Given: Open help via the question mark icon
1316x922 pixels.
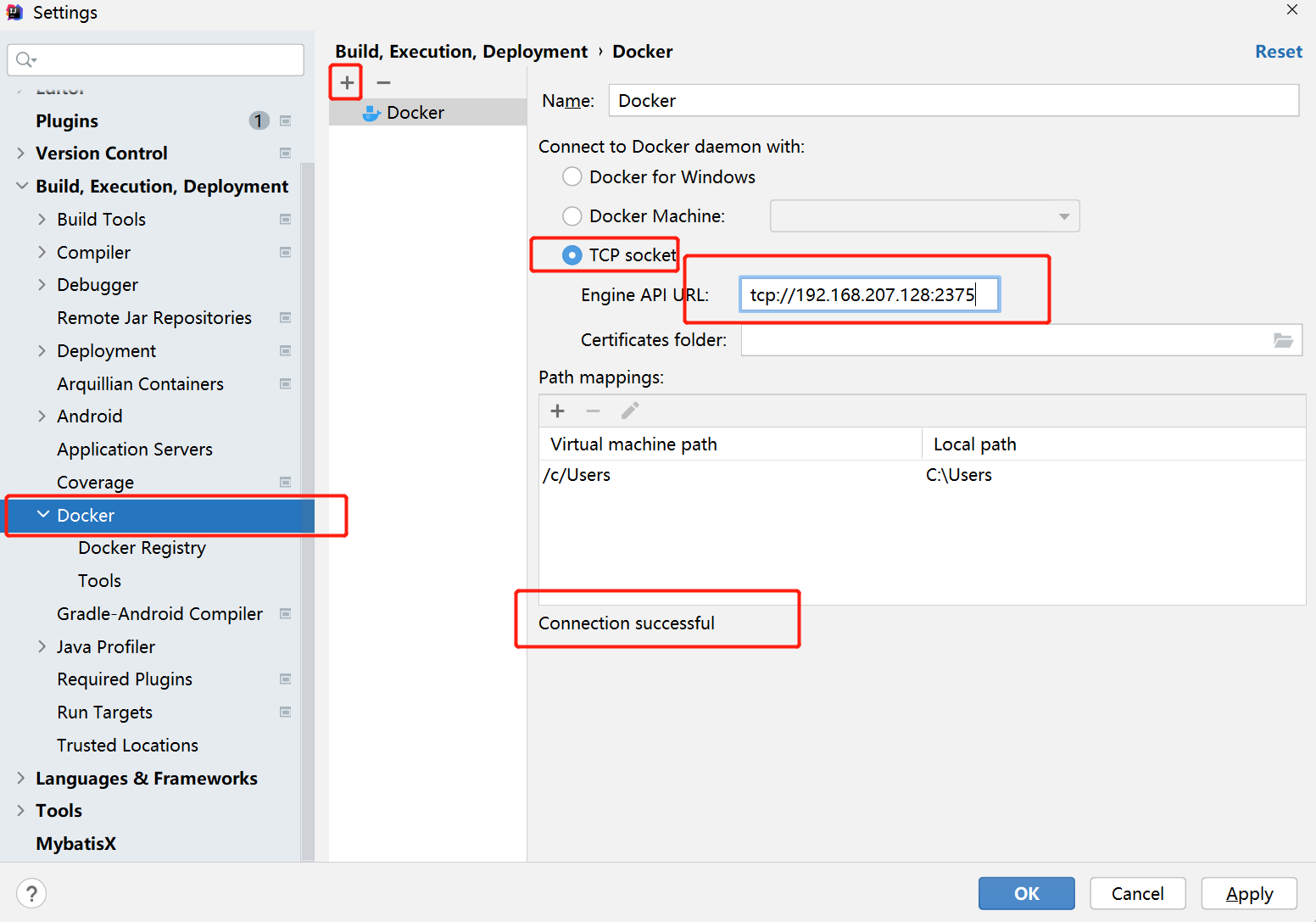Looking at the screenshot, I should (31, 893).
